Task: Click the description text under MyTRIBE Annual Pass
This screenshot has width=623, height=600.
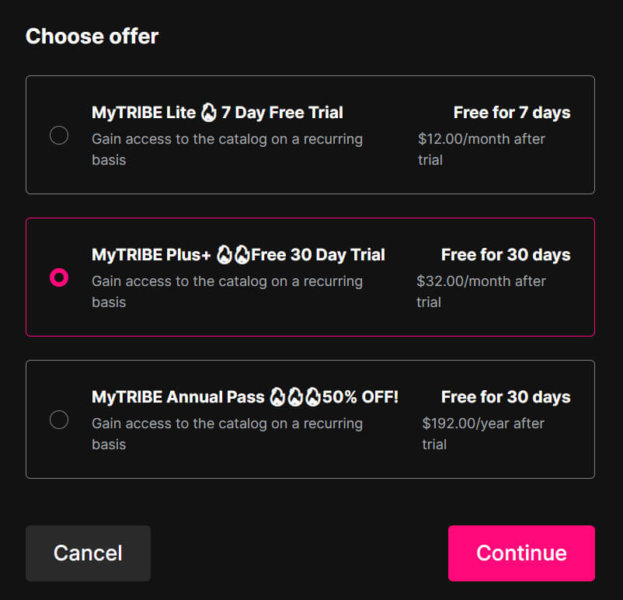Action: coord(227,433)
